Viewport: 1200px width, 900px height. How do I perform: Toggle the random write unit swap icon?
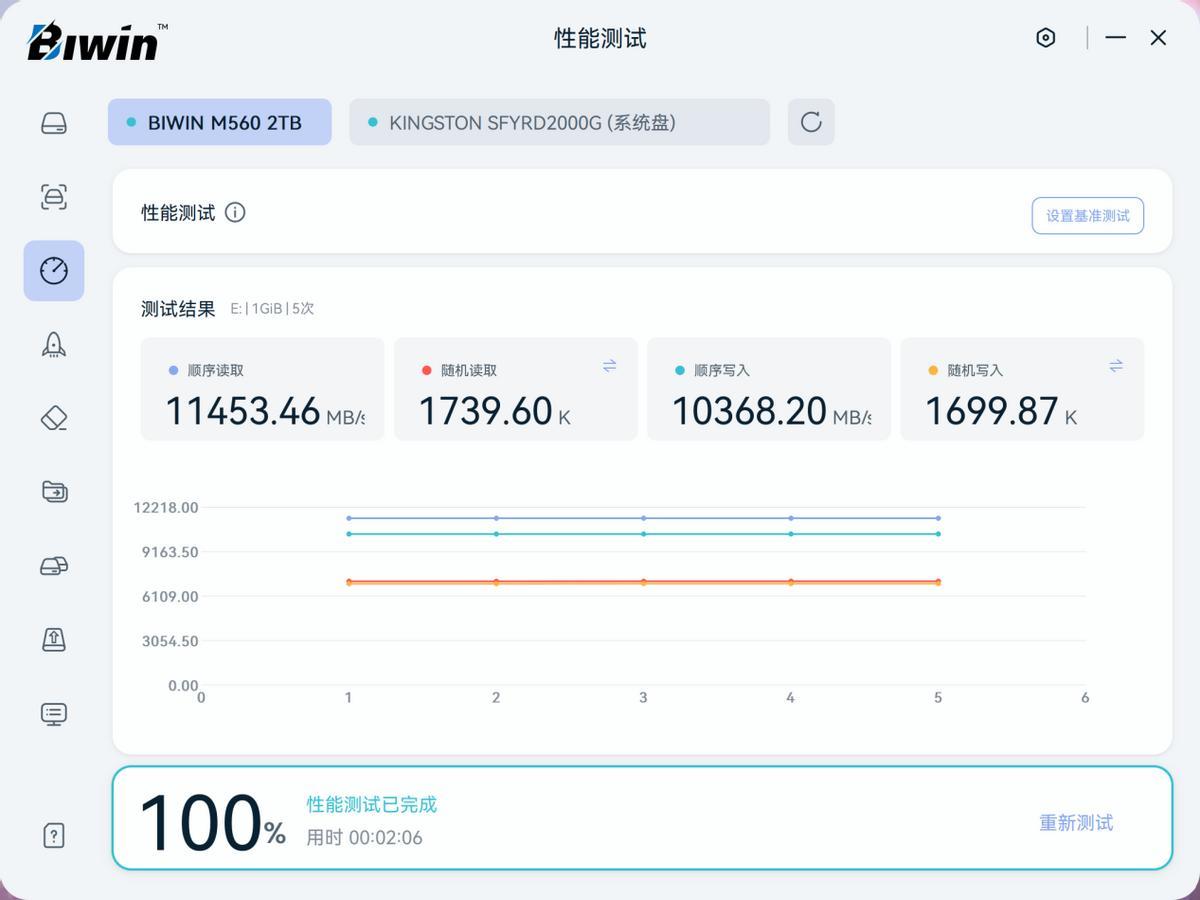coord(1116,366)
